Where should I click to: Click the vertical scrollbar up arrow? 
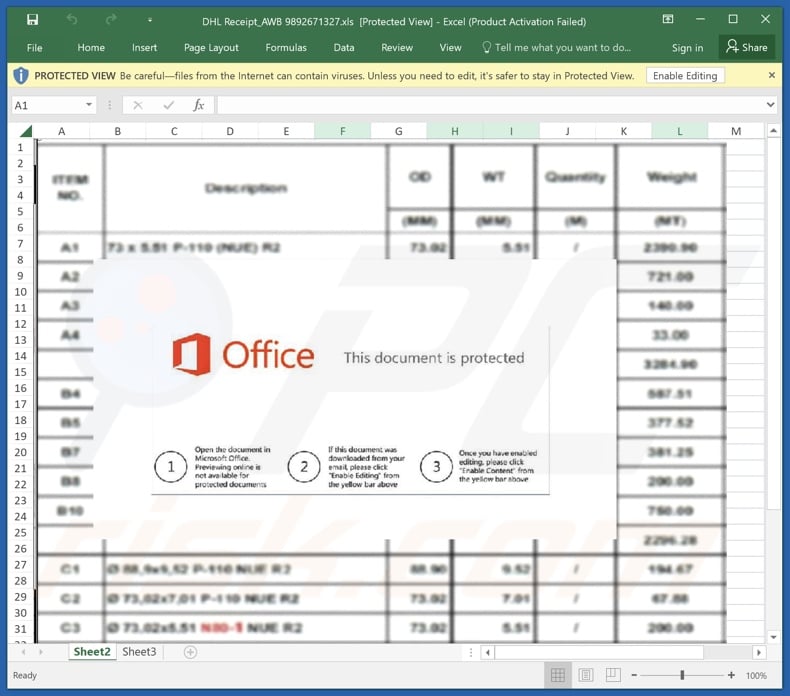[773, 131]
